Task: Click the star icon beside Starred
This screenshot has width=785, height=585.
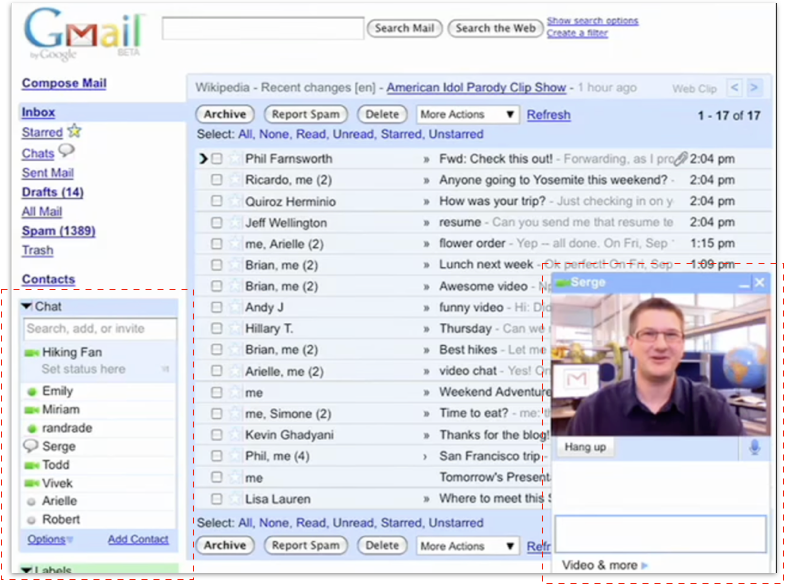Action: pyautogui.click(x=74, y=131)
